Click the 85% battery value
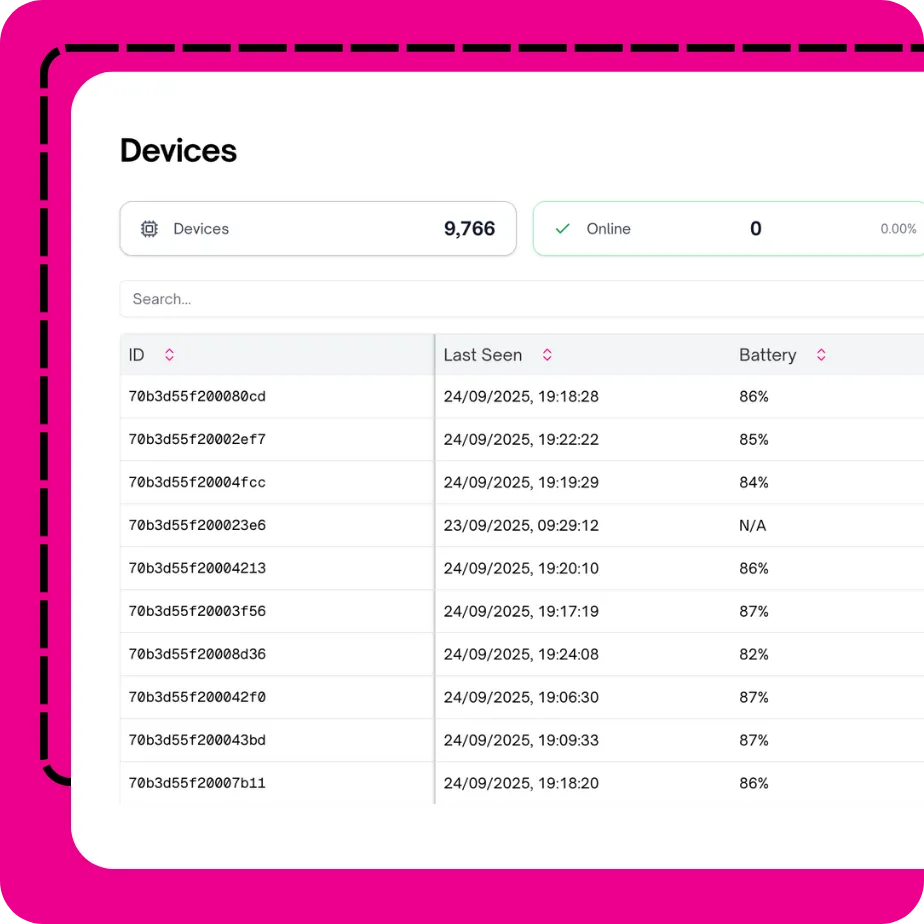Screen dimensions: 924x924 point(754,440)
